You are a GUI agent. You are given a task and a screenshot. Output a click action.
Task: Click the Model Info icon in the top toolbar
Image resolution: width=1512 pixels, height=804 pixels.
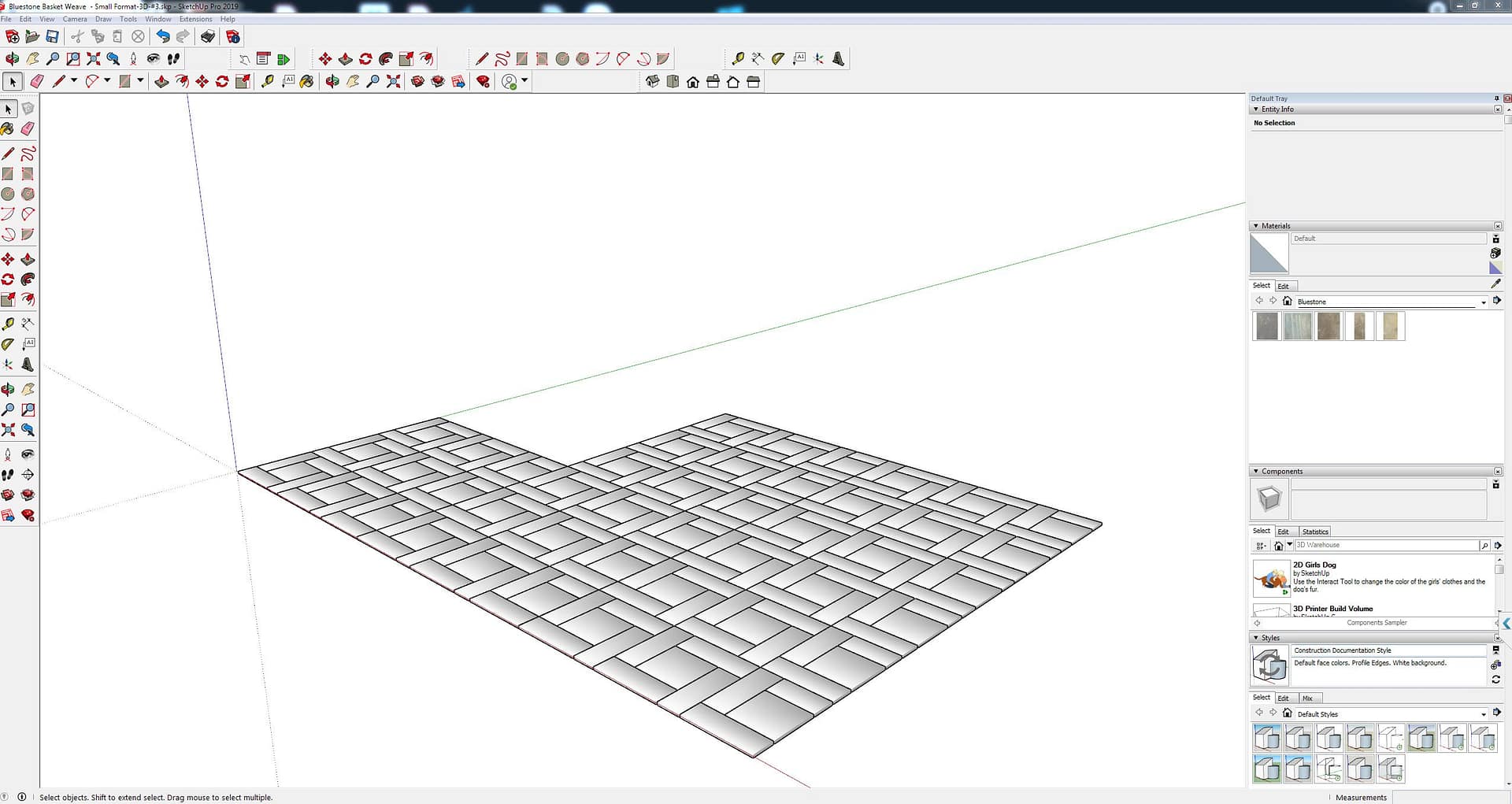coord(233,36)
